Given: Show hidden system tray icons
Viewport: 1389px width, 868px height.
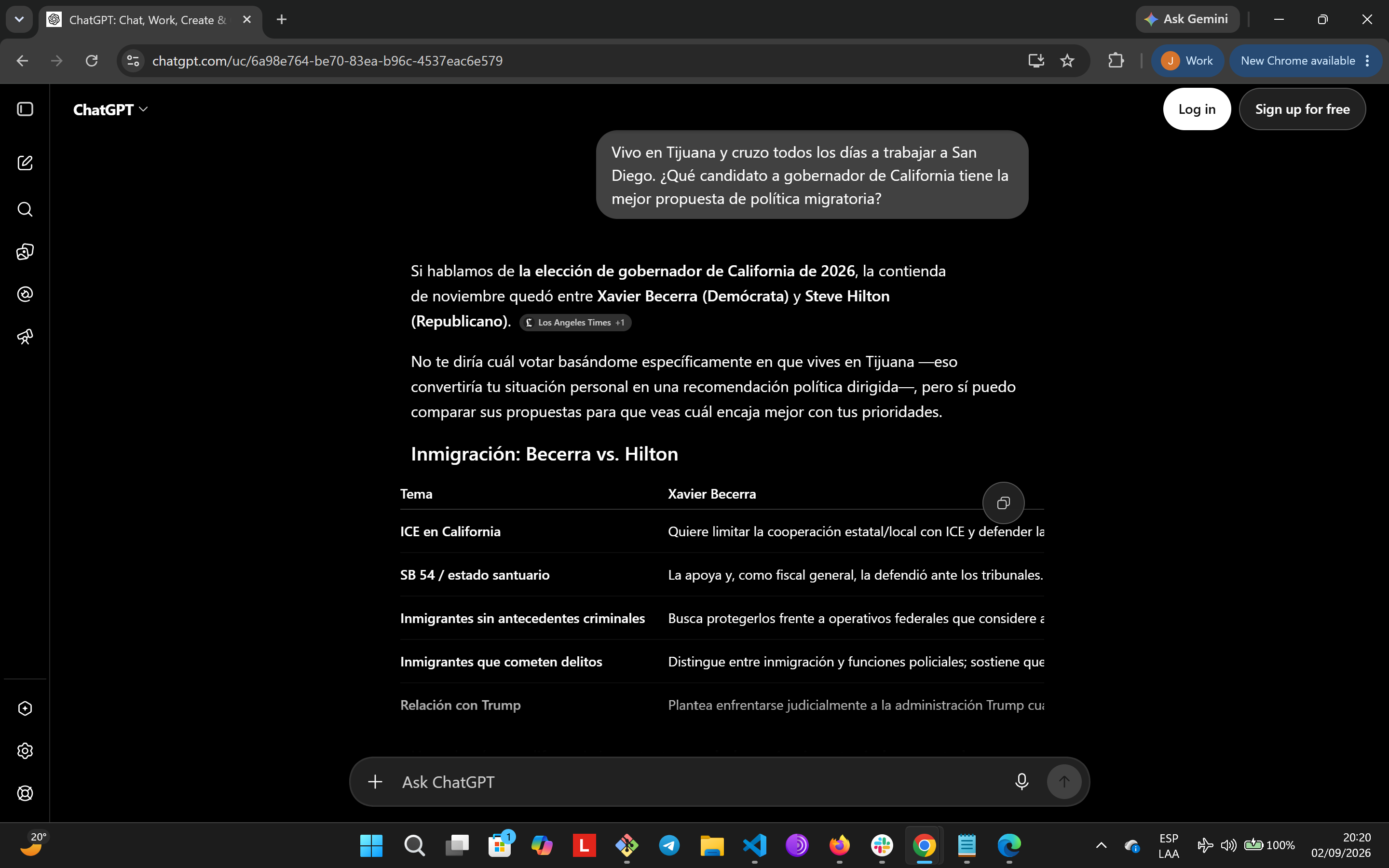Looking at the screenshot, I should [x=1102, y=845].
